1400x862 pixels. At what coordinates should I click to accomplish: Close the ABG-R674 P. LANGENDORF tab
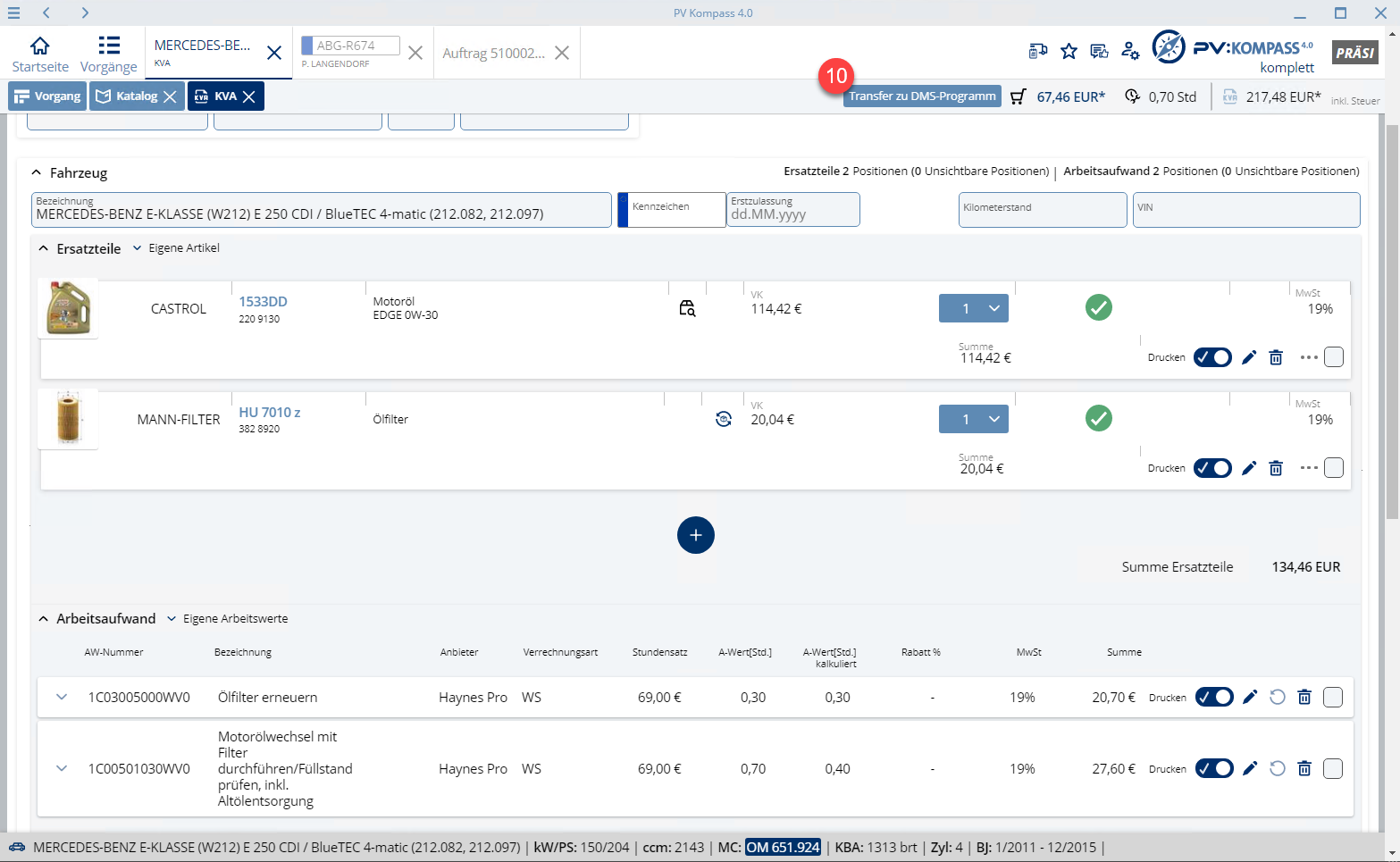pos(415,53)
